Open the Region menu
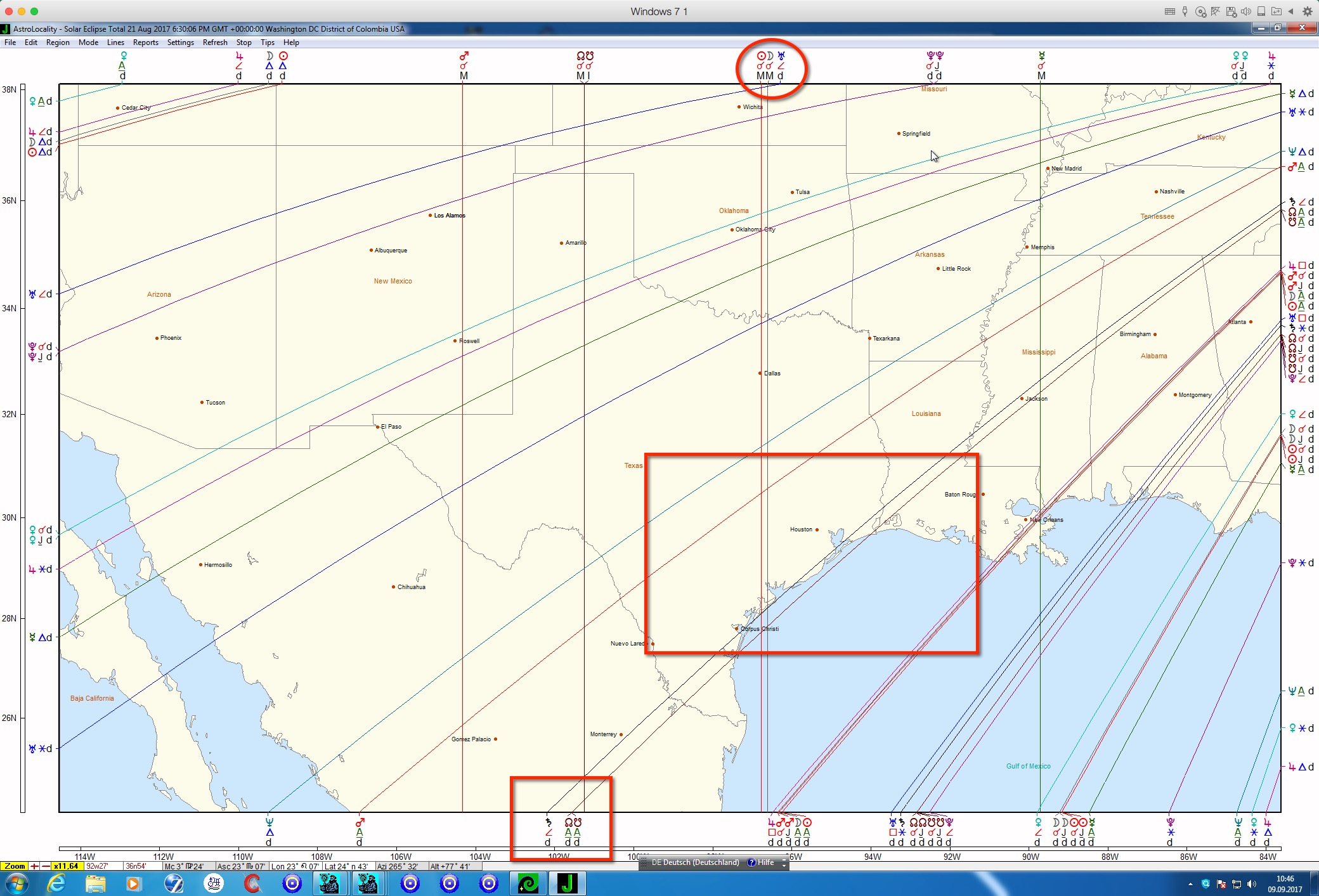The height and width of the screenshot is (896, 1319). coord(58,42)
